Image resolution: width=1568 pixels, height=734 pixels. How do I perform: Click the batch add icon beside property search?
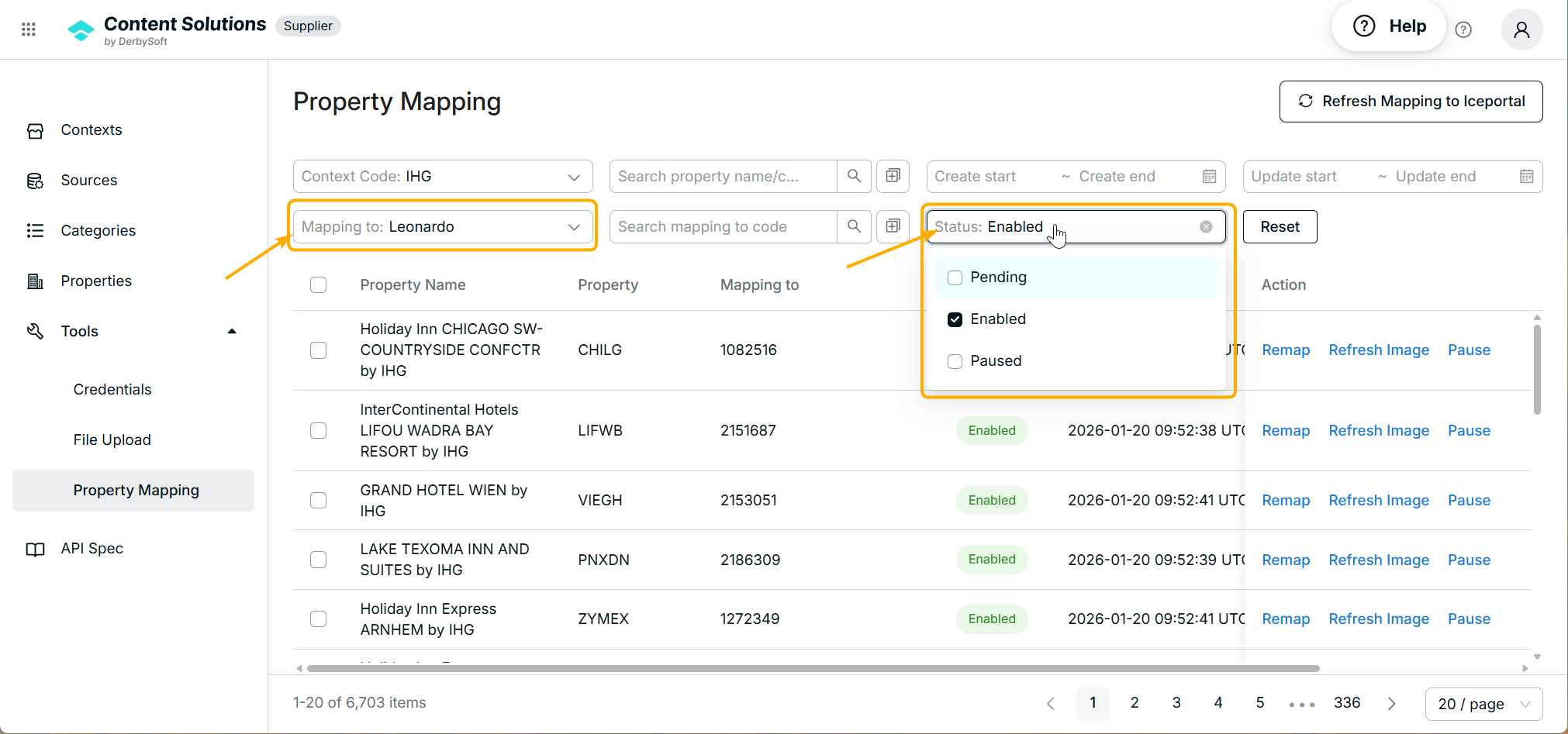pos(893,176)
